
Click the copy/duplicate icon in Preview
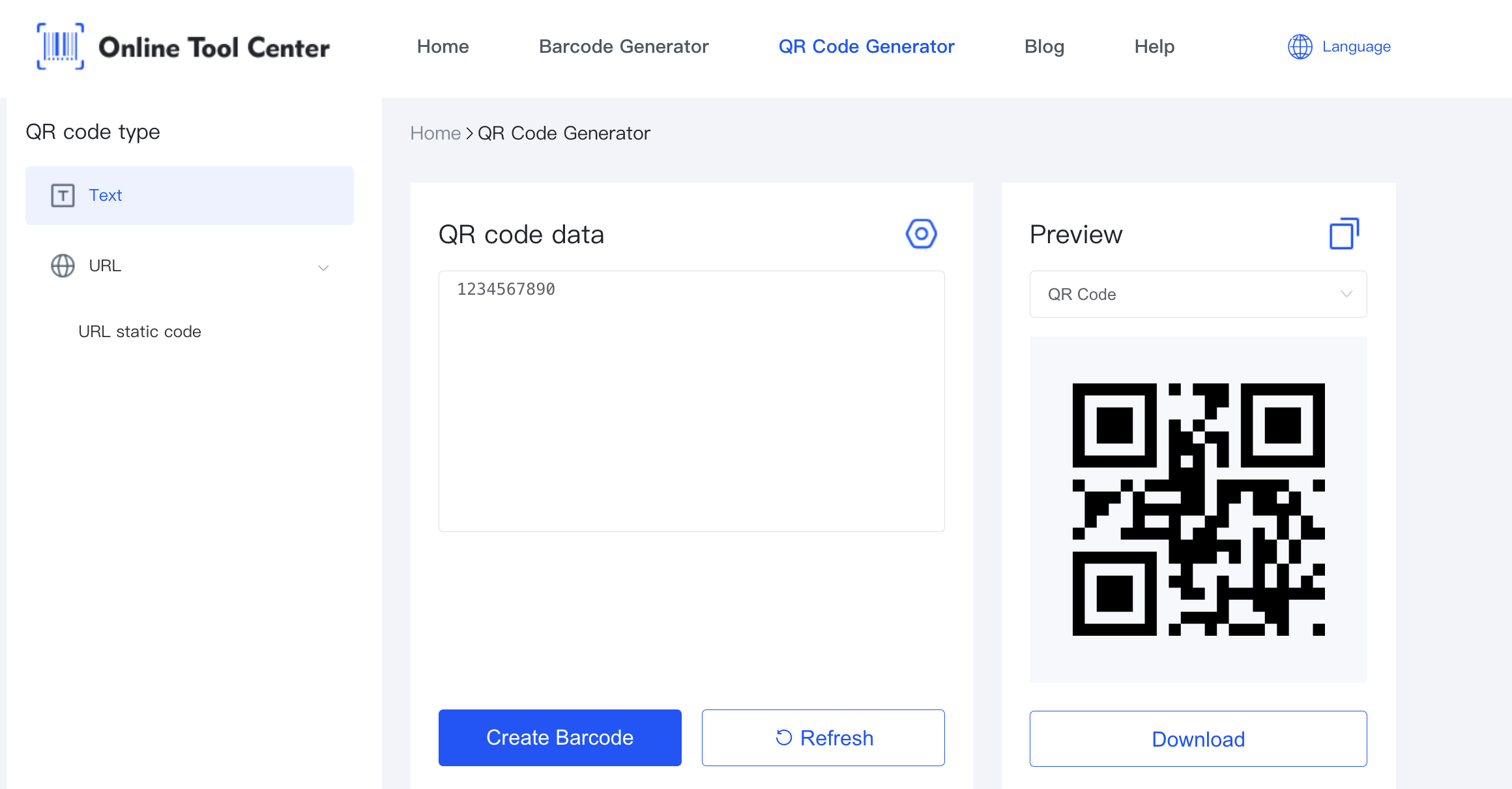click(x=1343, y=234)
